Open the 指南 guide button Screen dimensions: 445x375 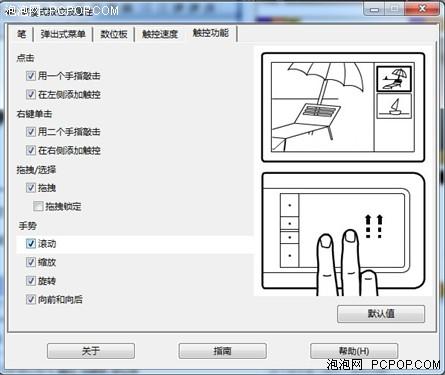coord(222,351)
